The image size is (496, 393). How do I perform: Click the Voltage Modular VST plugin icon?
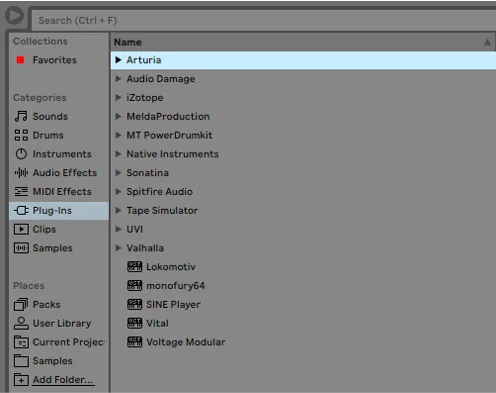(135, 342)
